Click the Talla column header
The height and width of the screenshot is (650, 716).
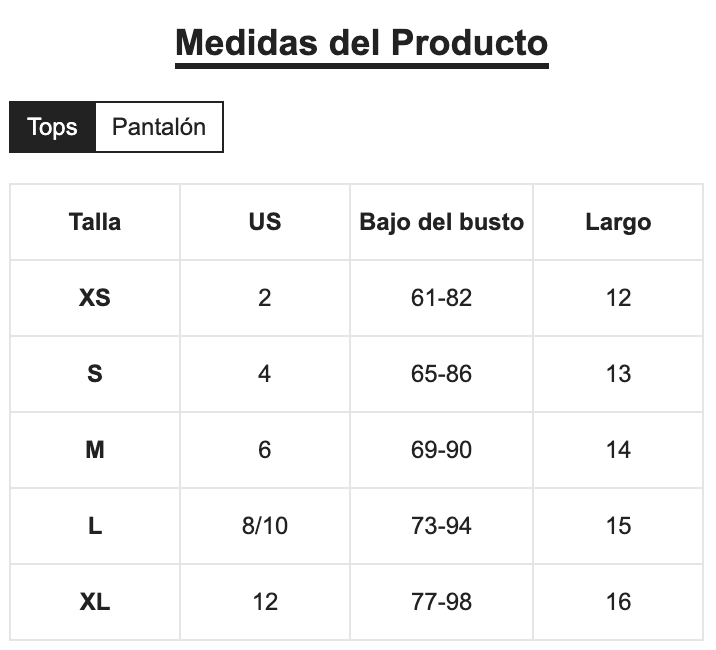95,222
